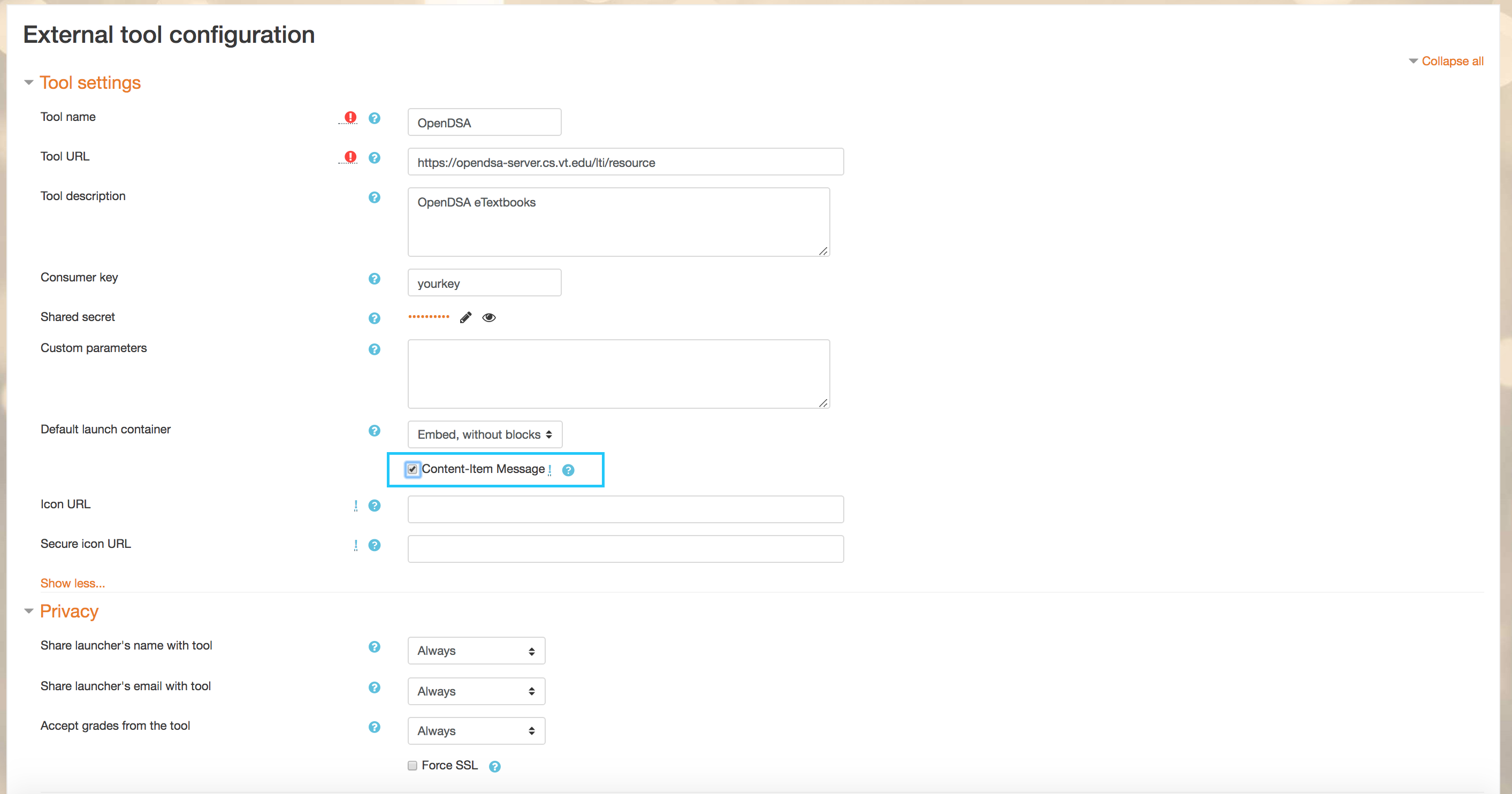The height and width of the screenshot is (794, 1512).
Task: Click the Tool name input field
Action: (484, 122)
